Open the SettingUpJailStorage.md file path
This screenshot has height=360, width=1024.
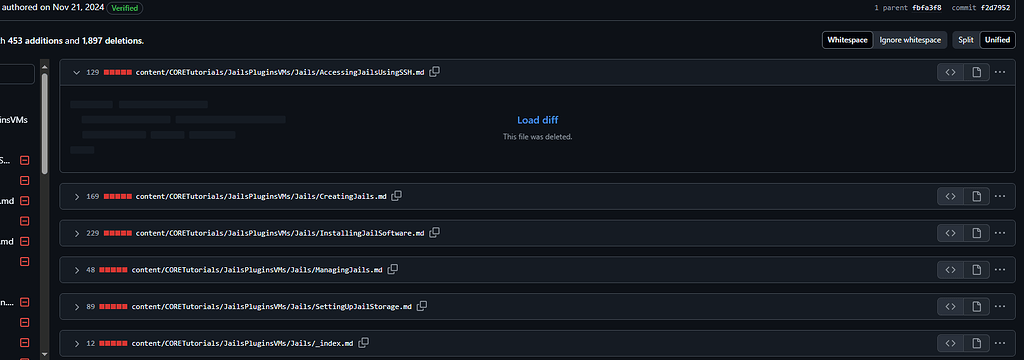[x=272, y=306]
